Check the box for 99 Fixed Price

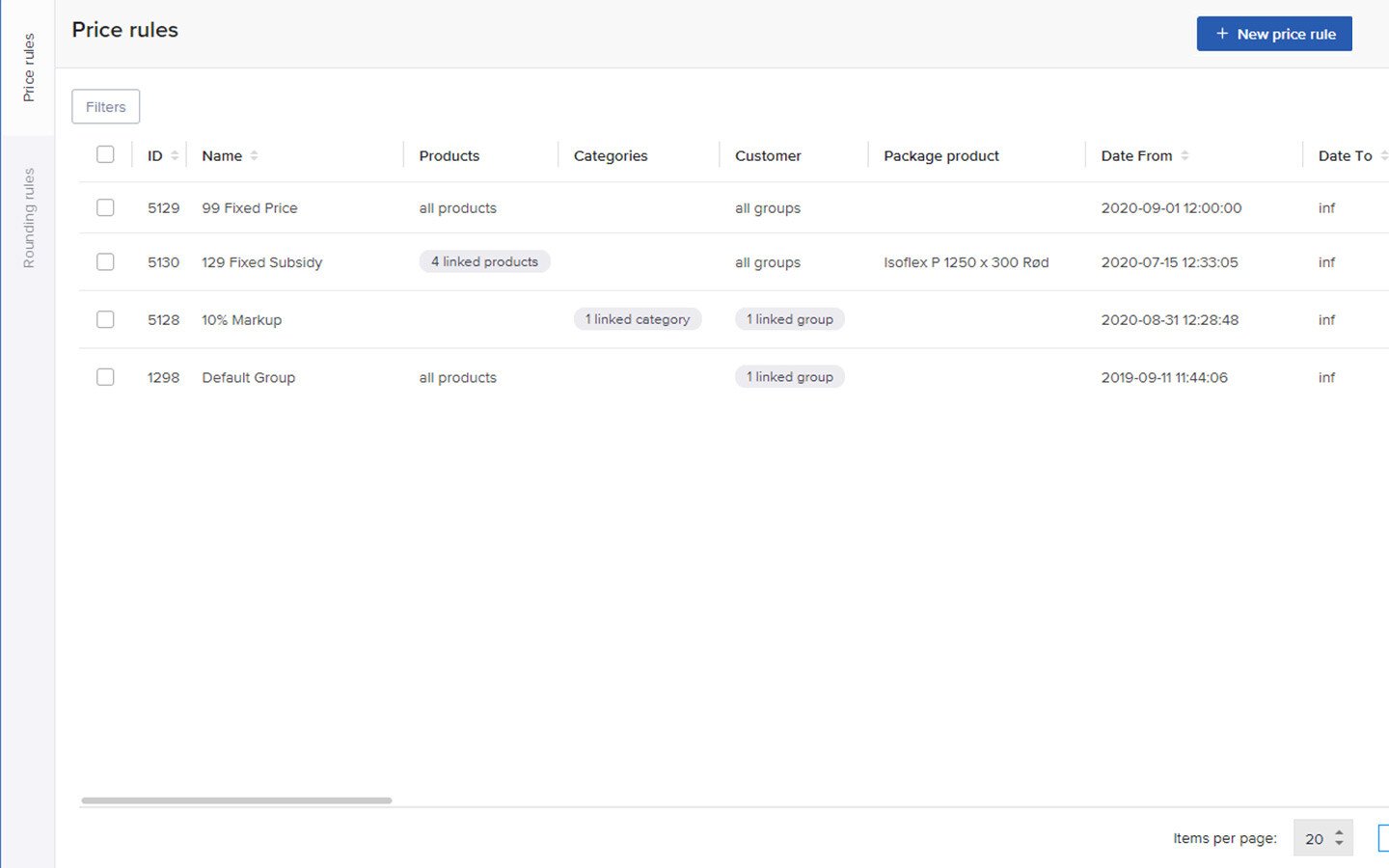tap(105, 207)
